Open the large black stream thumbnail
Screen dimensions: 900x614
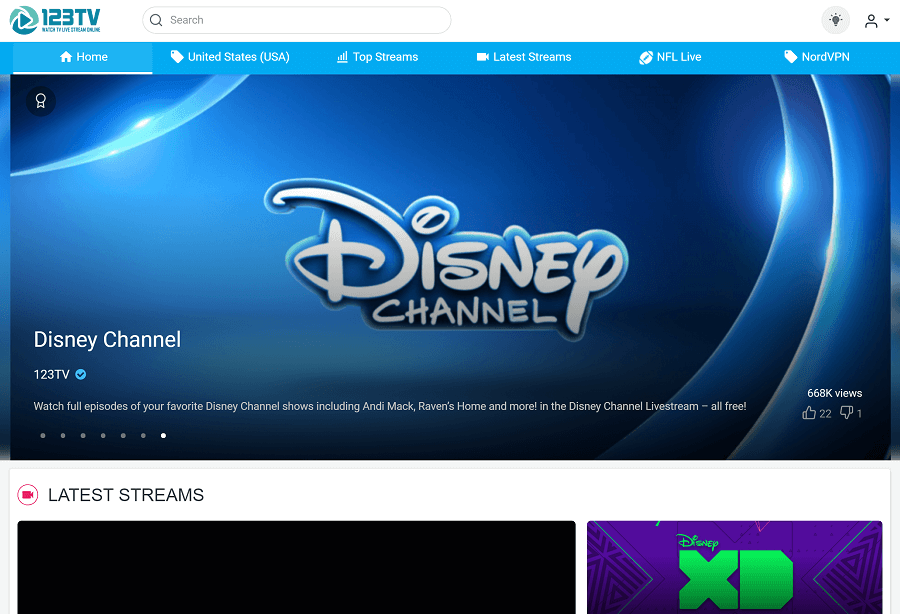pyautogui.click(x=296, y=567)
